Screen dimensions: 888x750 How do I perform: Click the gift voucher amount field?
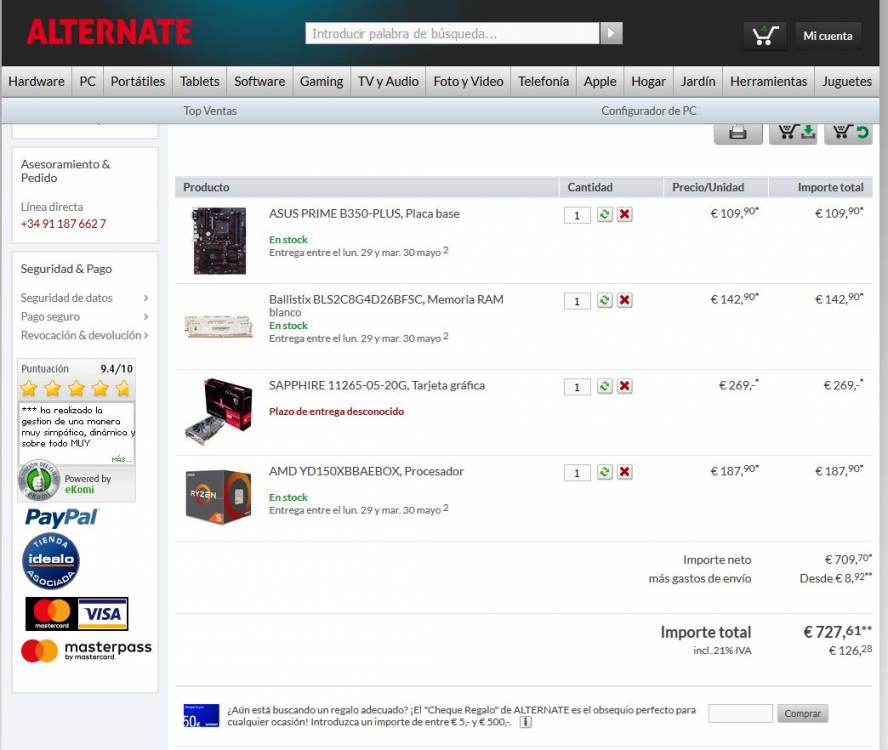point(740,713)
